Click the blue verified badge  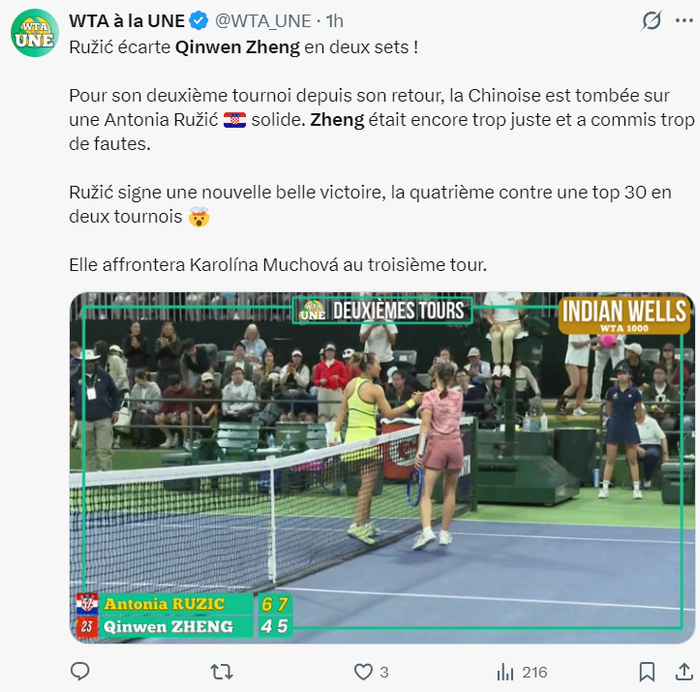[x=199, y=21]
